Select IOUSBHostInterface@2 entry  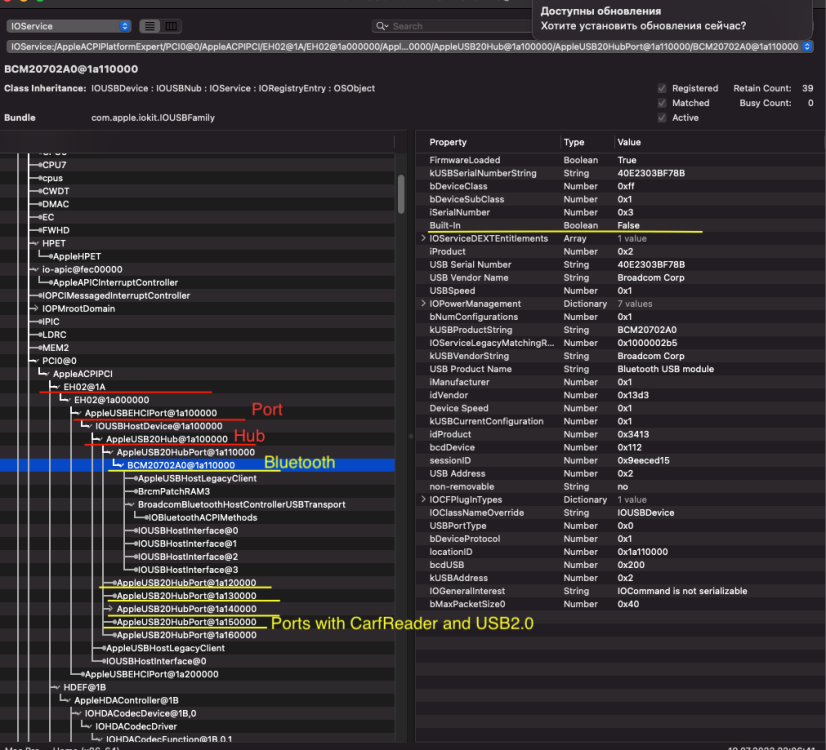(x=188, y=557)
